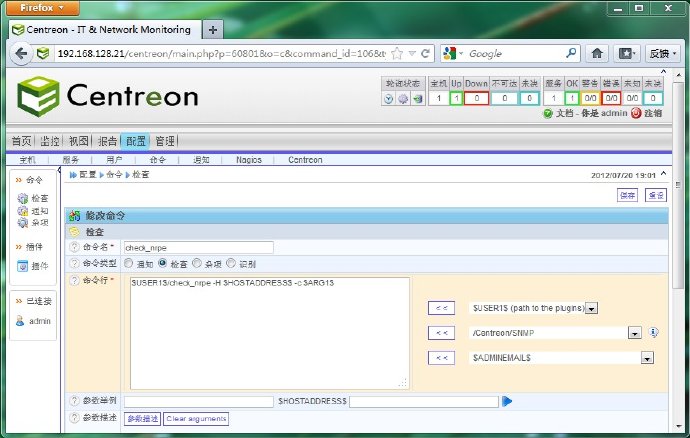Image resolution: width=690 pixels, height=438 pixels.
Task: Open the 插件 plugin icon in sidebar
Action: 22,266
